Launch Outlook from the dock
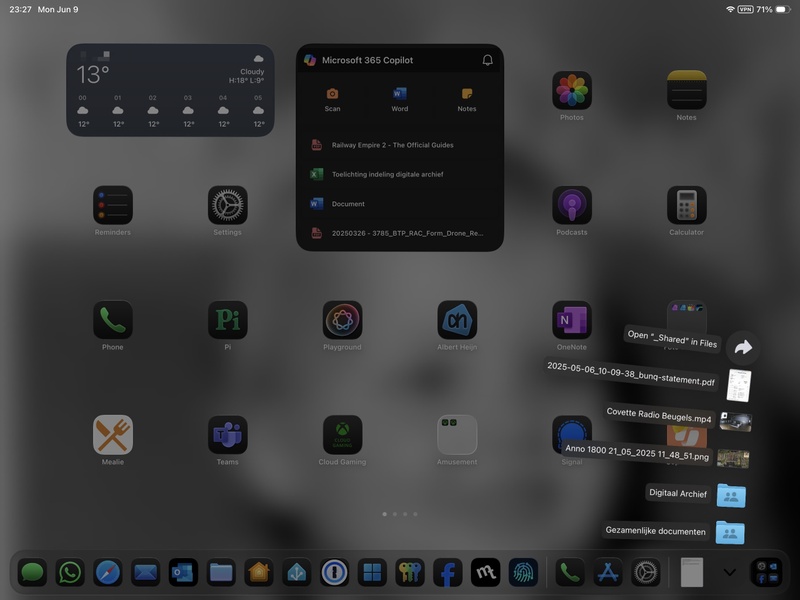 [183, 572]
